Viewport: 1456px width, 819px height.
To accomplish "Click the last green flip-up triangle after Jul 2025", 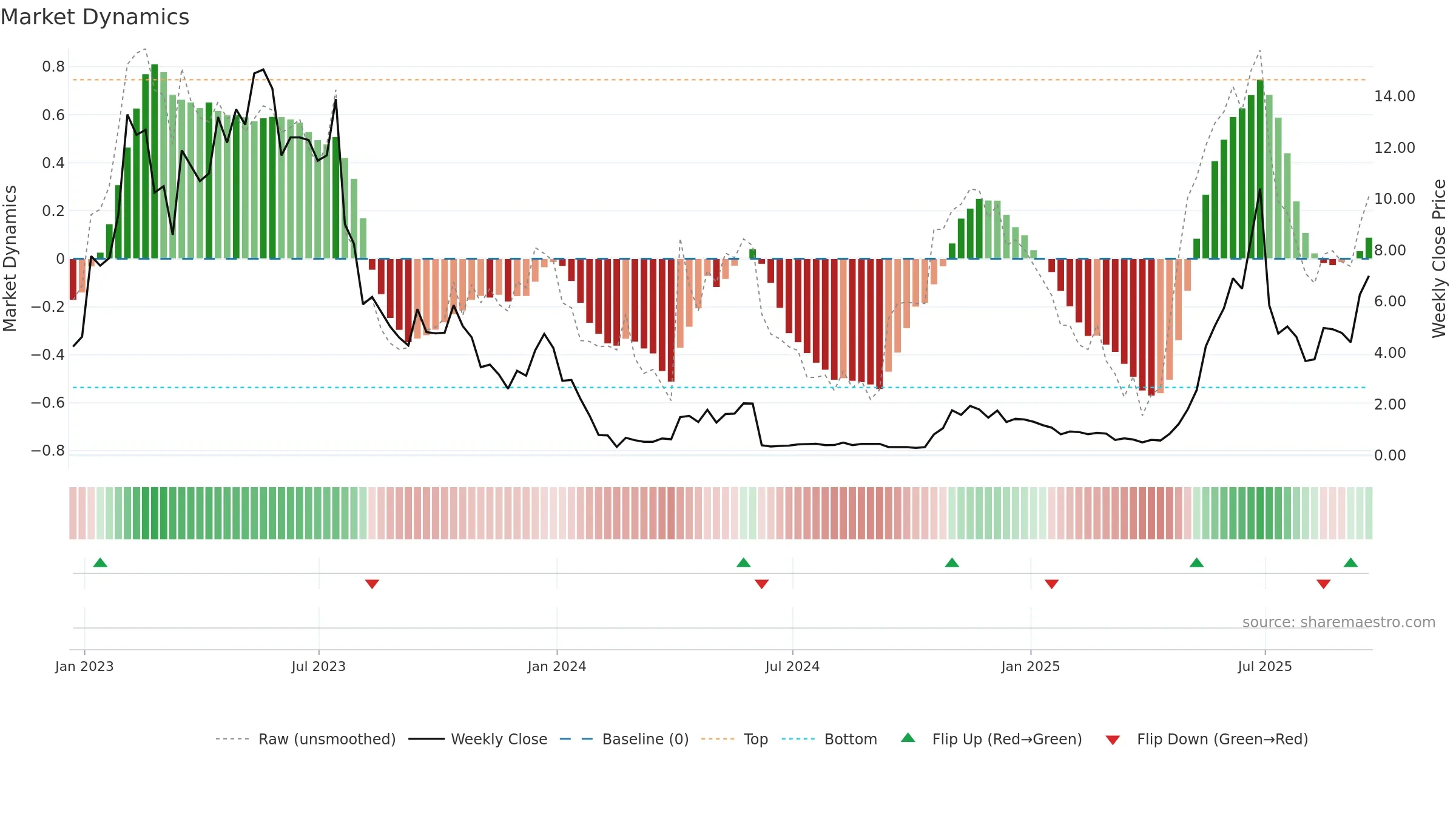I will coord(1350,562).
